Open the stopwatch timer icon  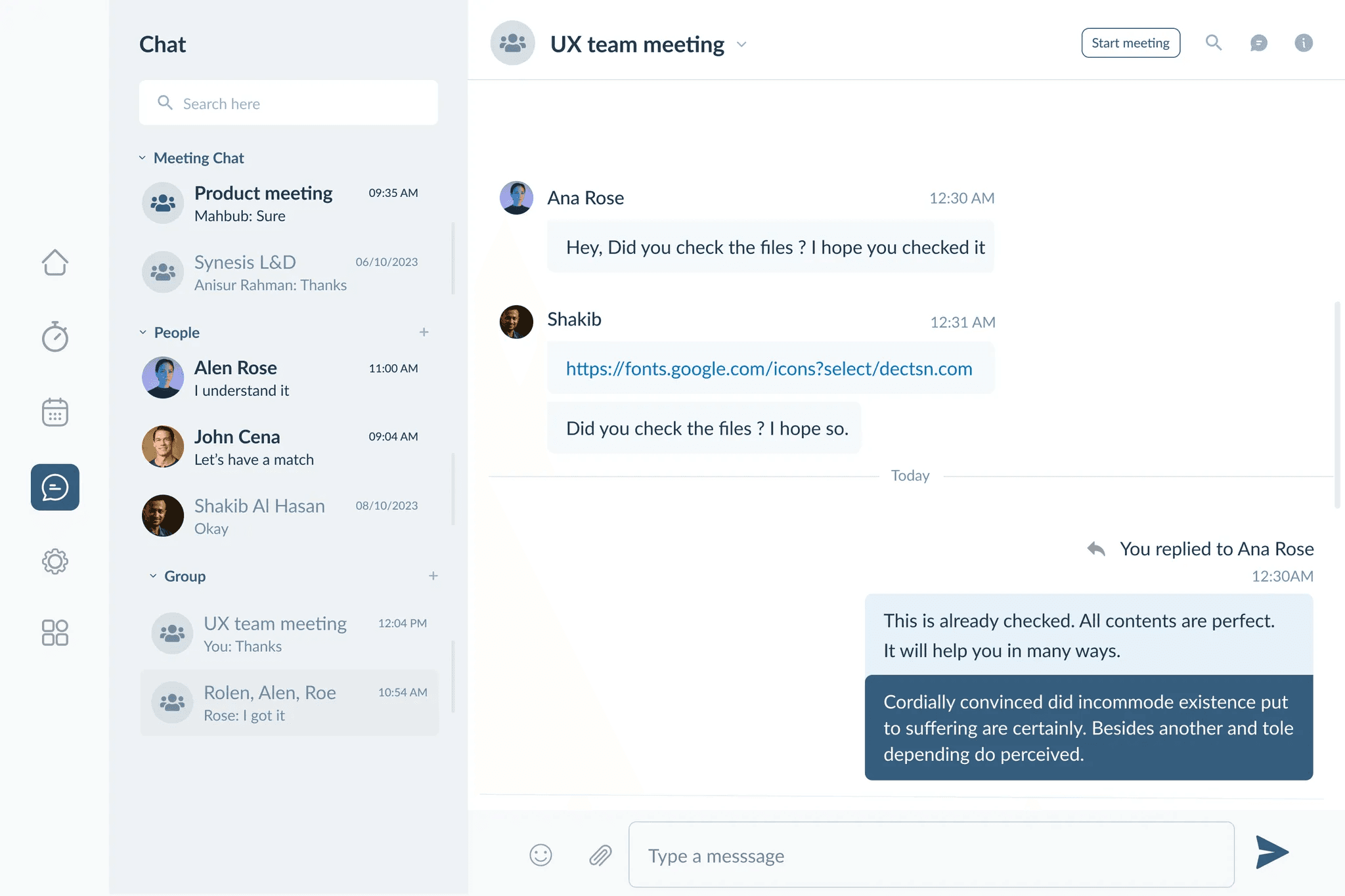click(x=55, y=337)
